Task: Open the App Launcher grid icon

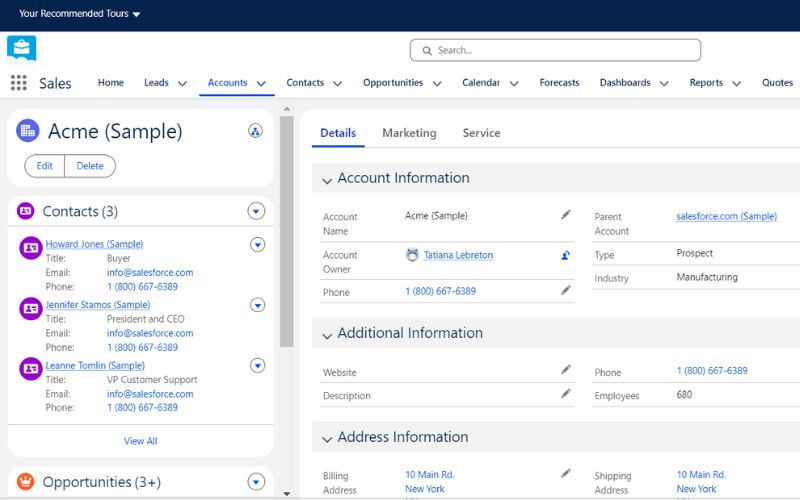Action: click(x=19, y=83)
